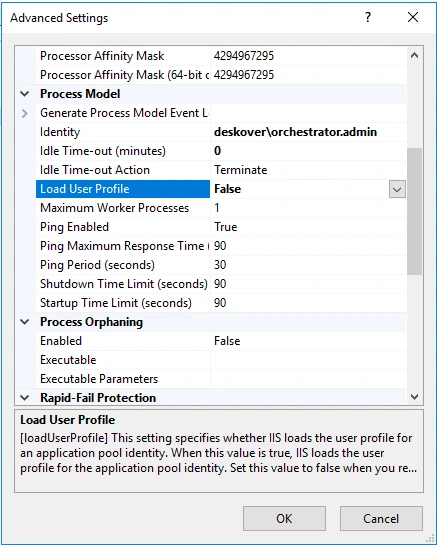Select the Idle Time-out (minutes) value field

[x=308, y=151]
